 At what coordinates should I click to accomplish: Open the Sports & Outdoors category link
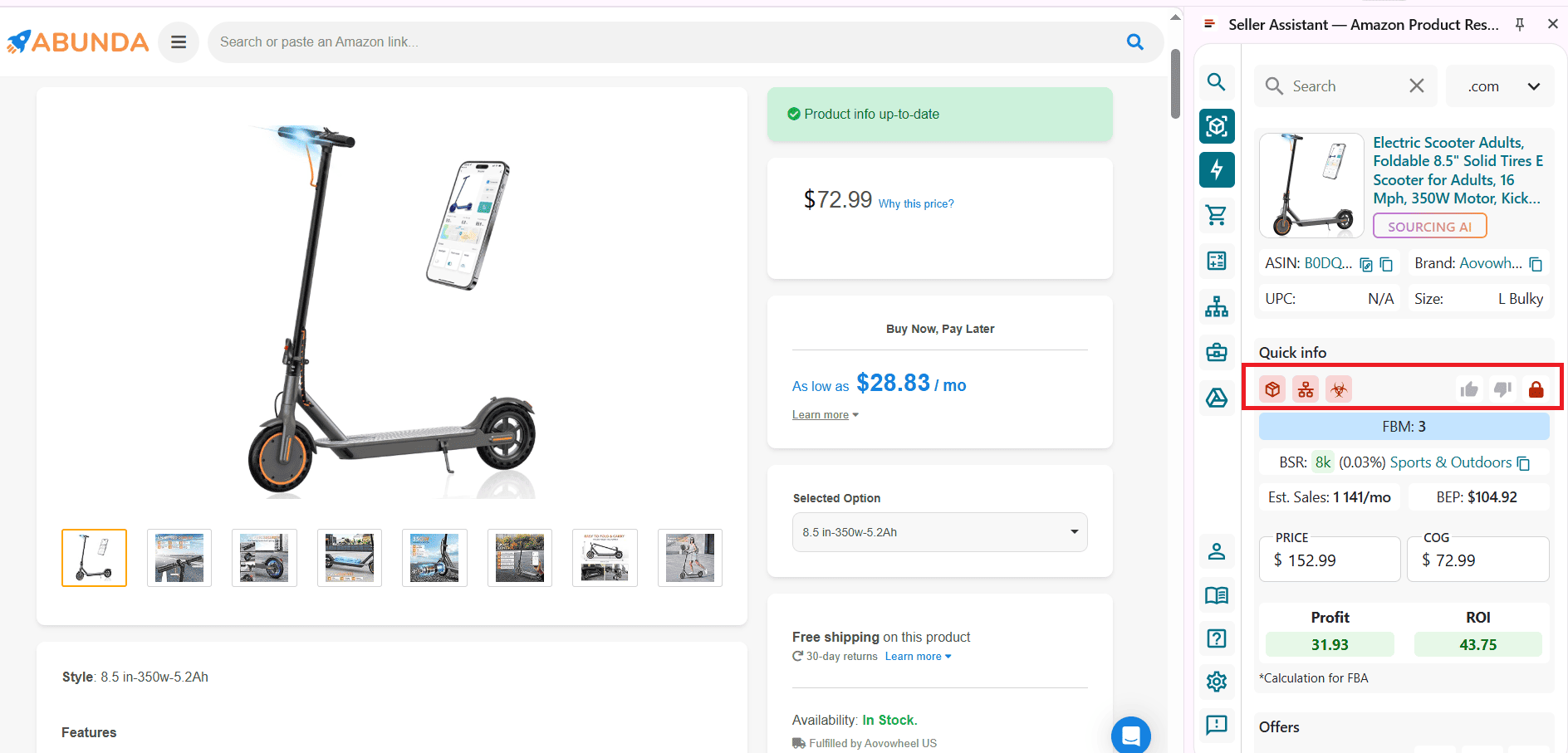pyautogui.click(x=1451, y=462)
